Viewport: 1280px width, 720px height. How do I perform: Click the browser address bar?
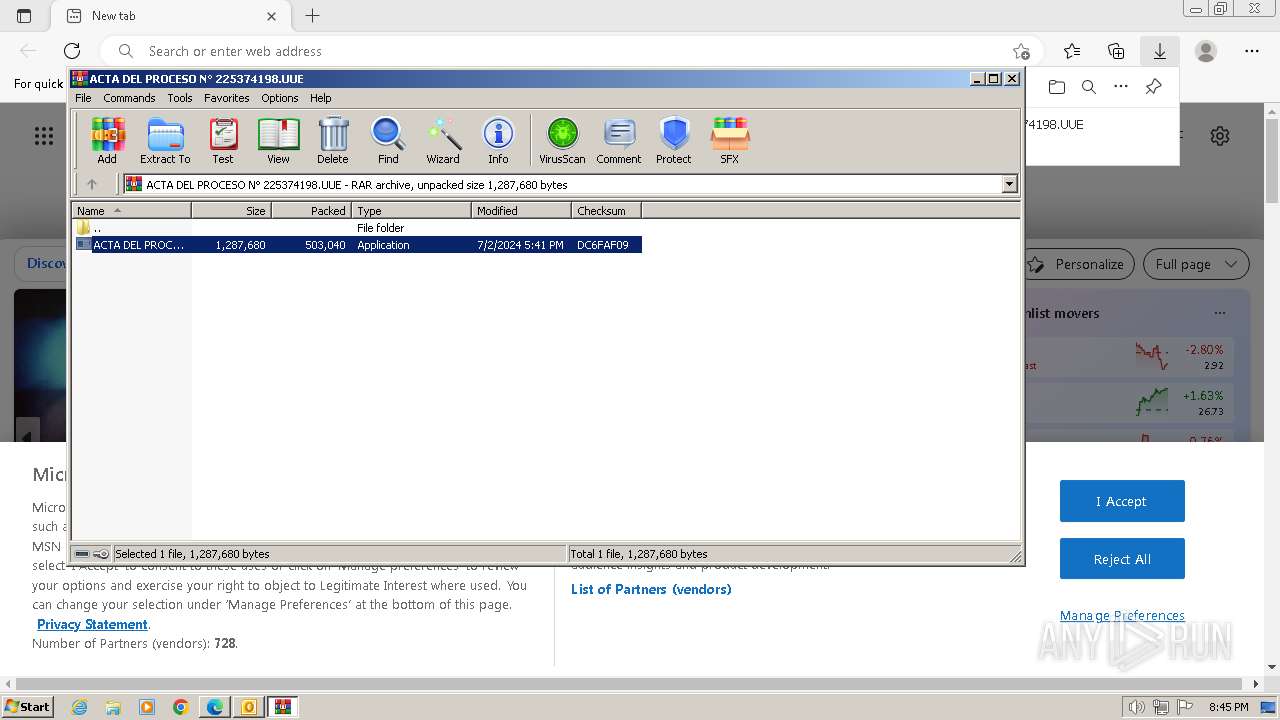[x=570, y=51]
